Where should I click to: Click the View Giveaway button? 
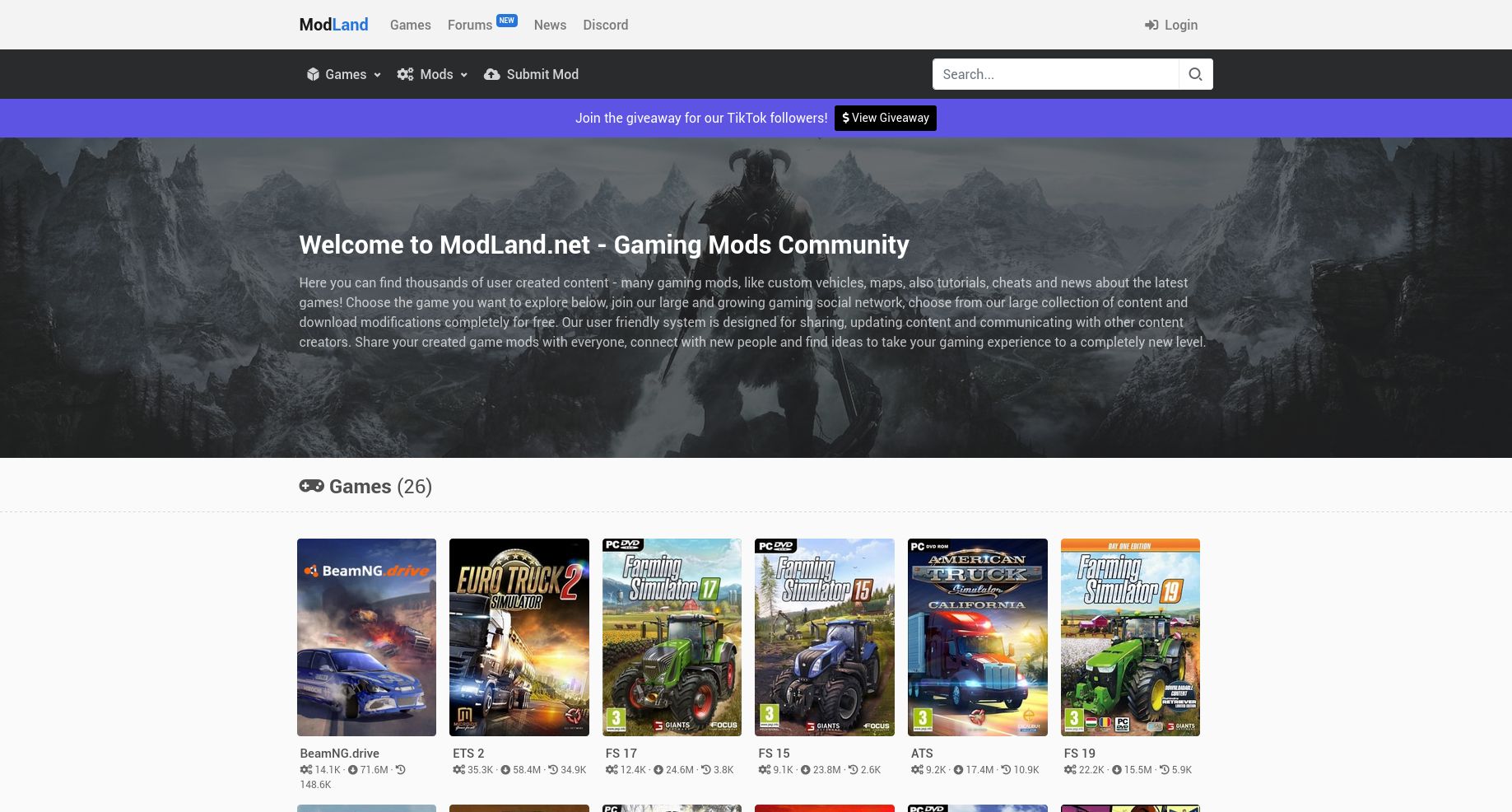pyautogui.click(x=886, y=118)
